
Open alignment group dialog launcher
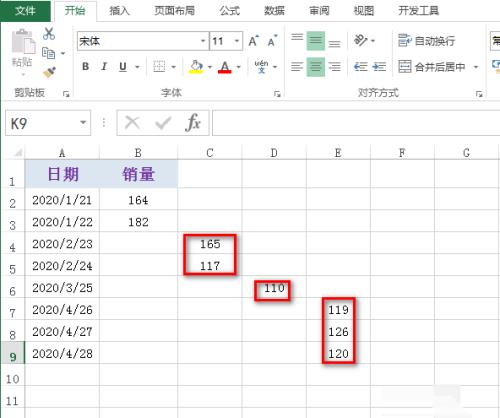click(479, 94)
